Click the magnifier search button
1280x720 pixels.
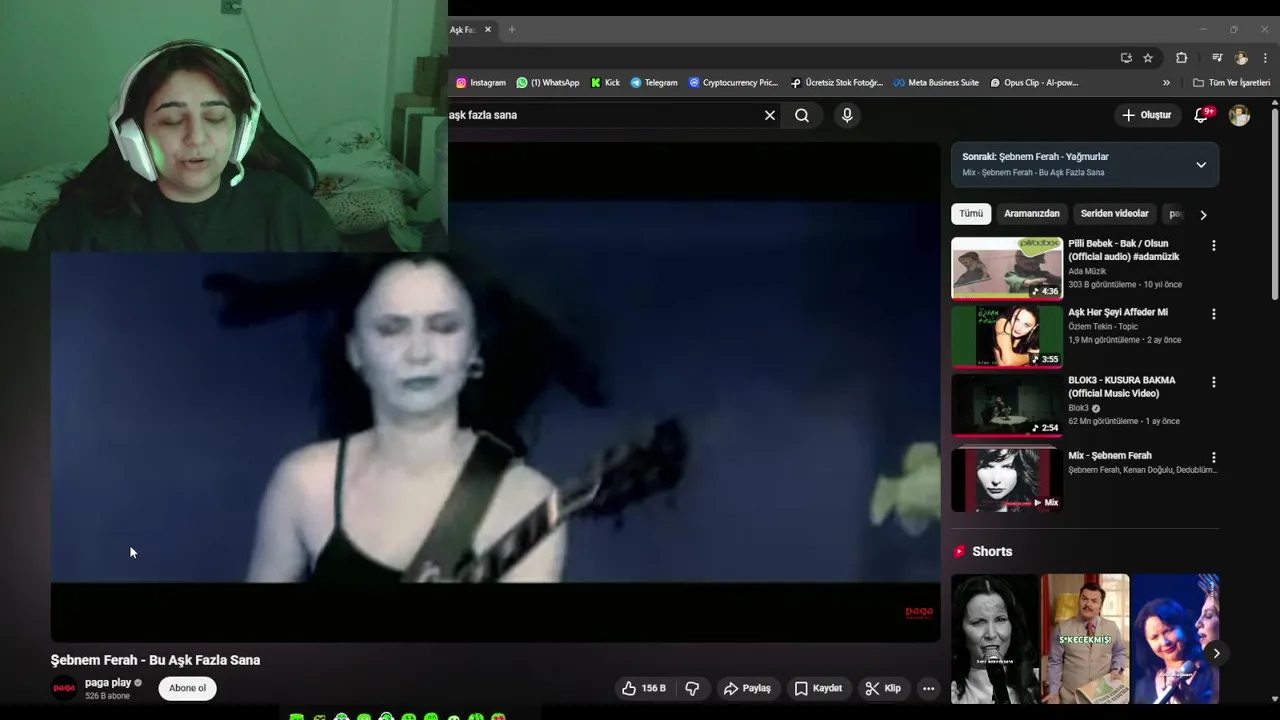pos(802,115)
